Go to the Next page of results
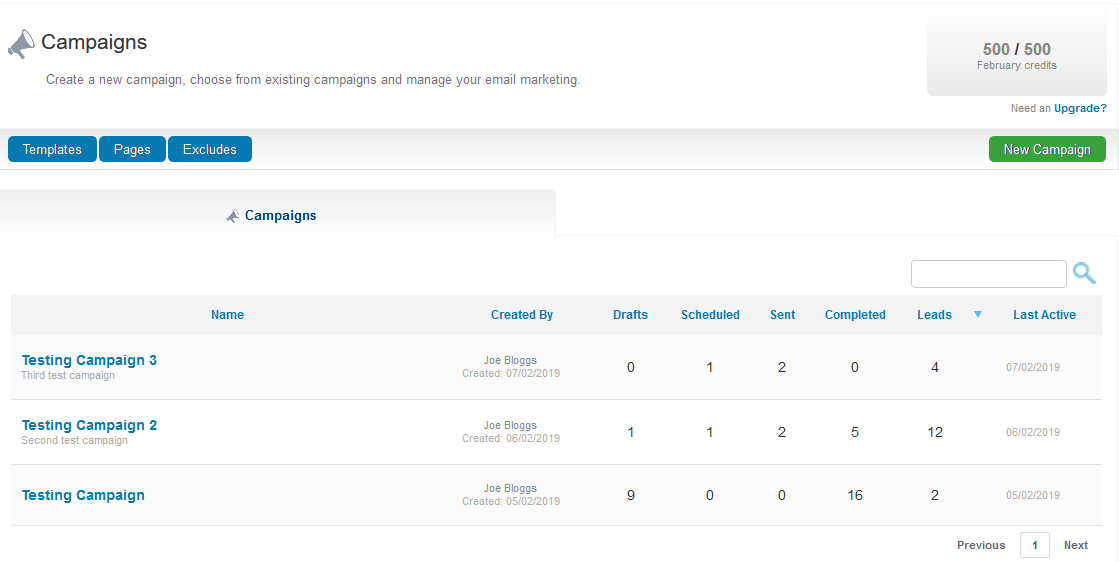 (x=1075, y=545)
